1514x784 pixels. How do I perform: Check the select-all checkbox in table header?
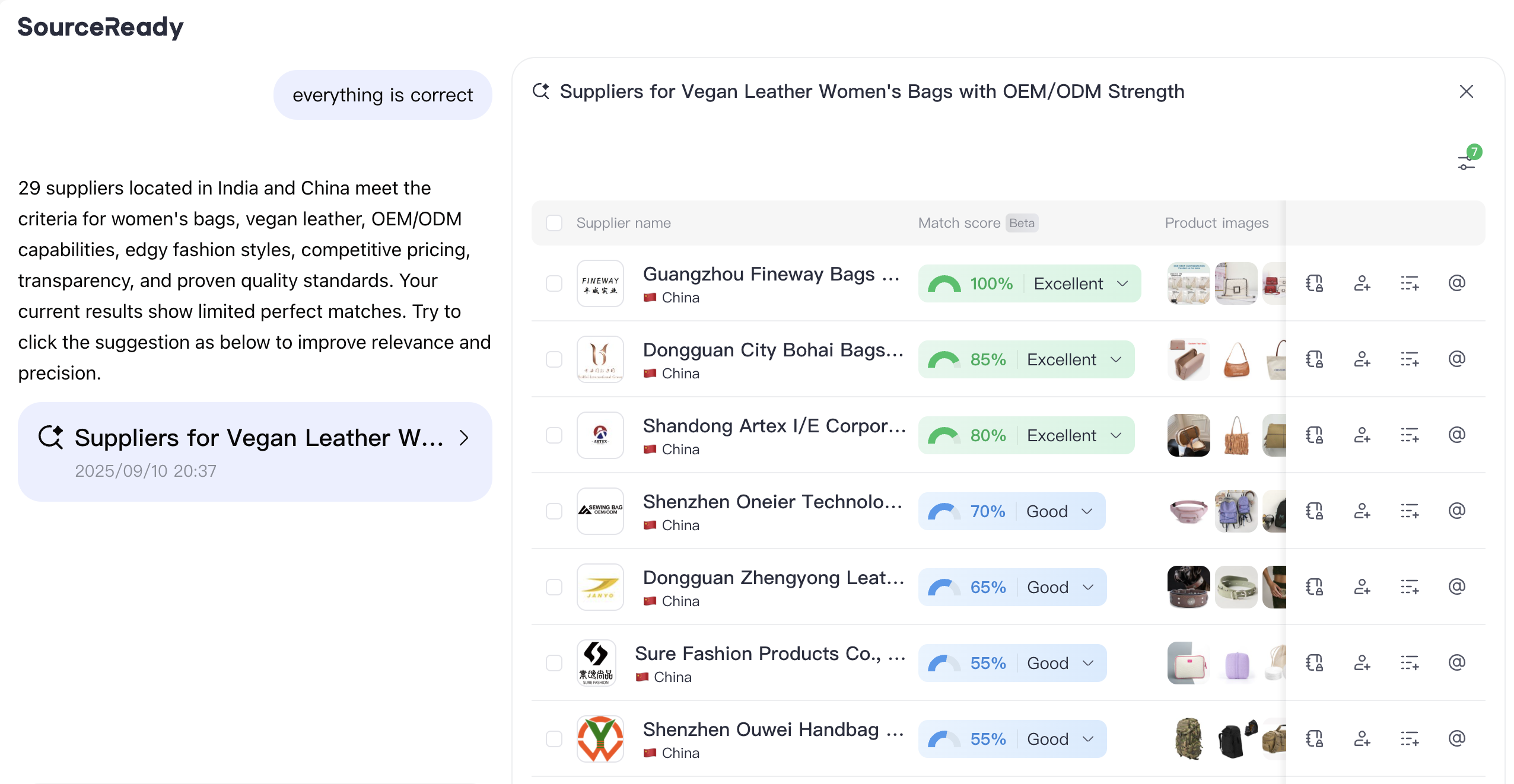554,223
